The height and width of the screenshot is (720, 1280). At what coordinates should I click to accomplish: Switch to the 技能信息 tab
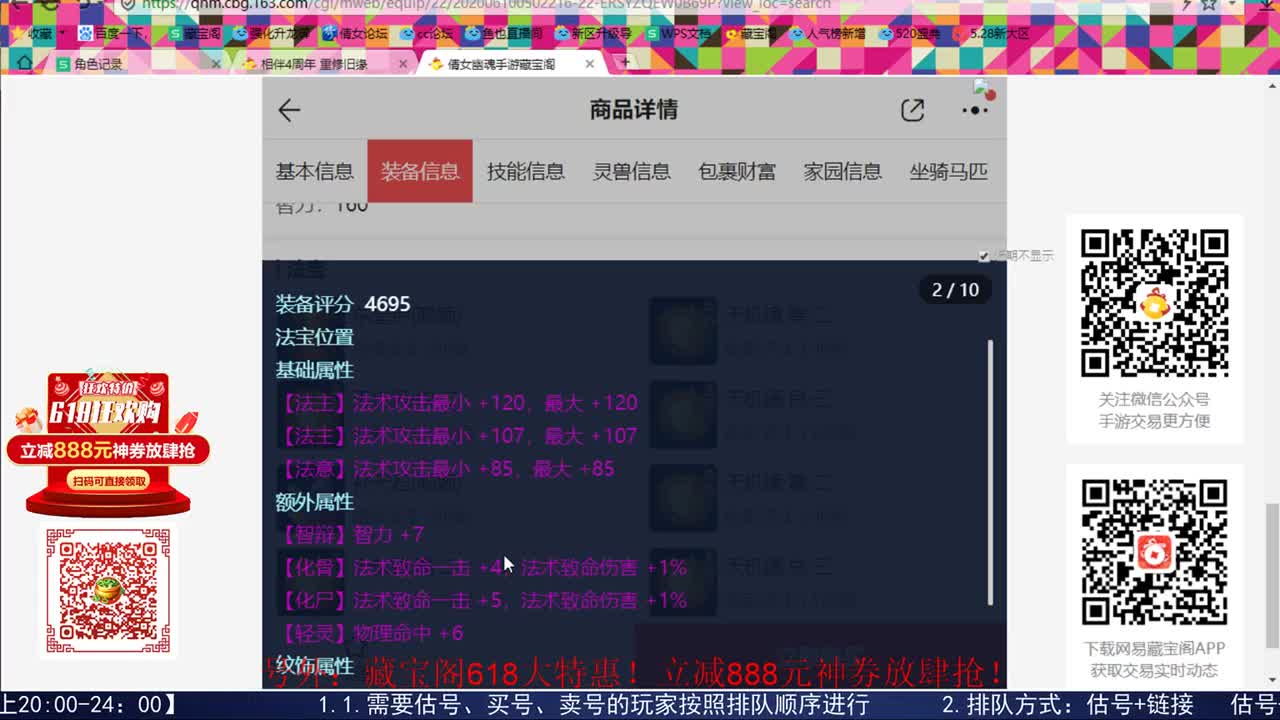[525, 171]
